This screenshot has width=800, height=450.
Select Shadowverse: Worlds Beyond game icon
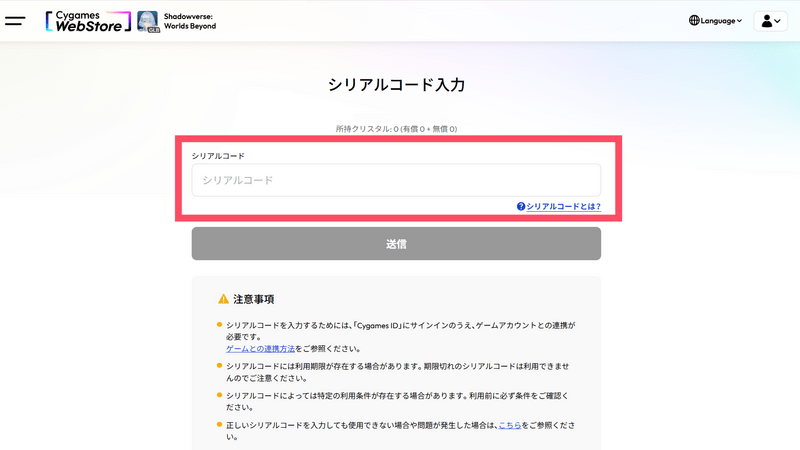coord(148,21)
